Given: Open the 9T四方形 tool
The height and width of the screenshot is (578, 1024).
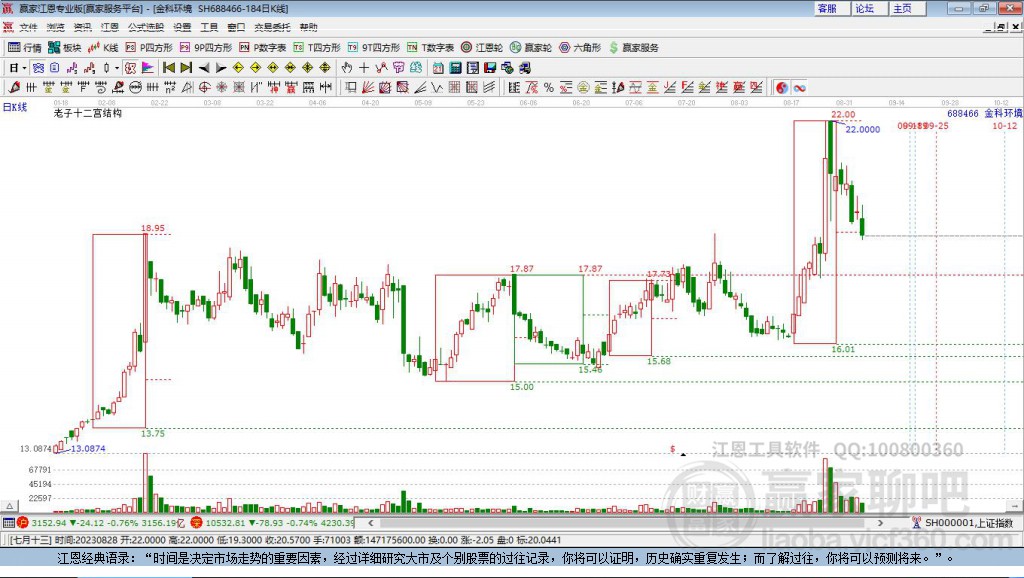Looking at the screenshot, I should (374, 48).
